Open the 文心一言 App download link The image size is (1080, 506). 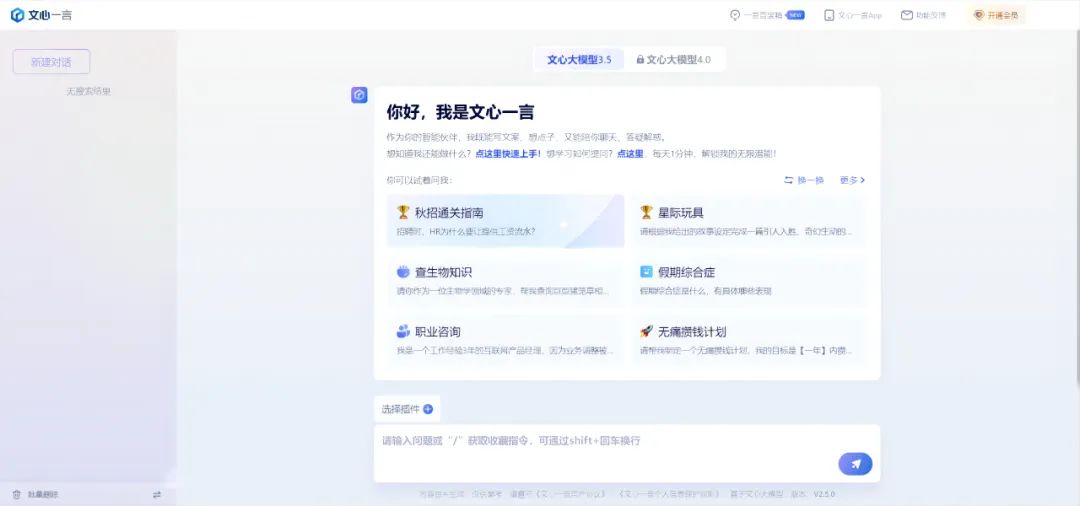(x=853, y=15)
